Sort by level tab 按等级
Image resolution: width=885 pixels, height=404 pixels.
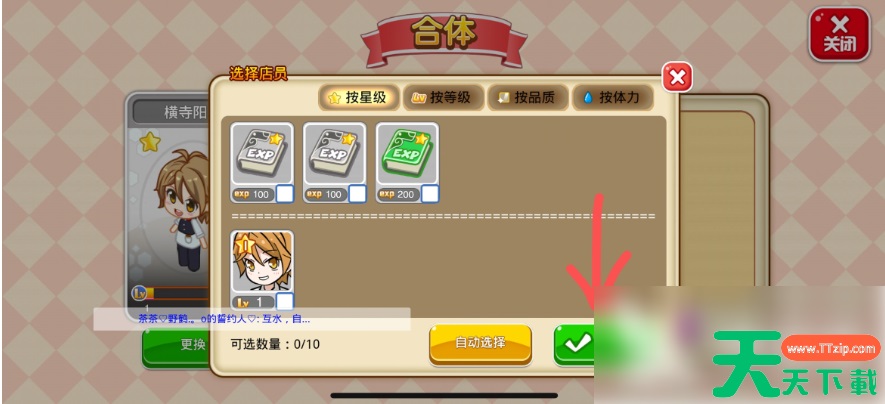pos(443,98)
